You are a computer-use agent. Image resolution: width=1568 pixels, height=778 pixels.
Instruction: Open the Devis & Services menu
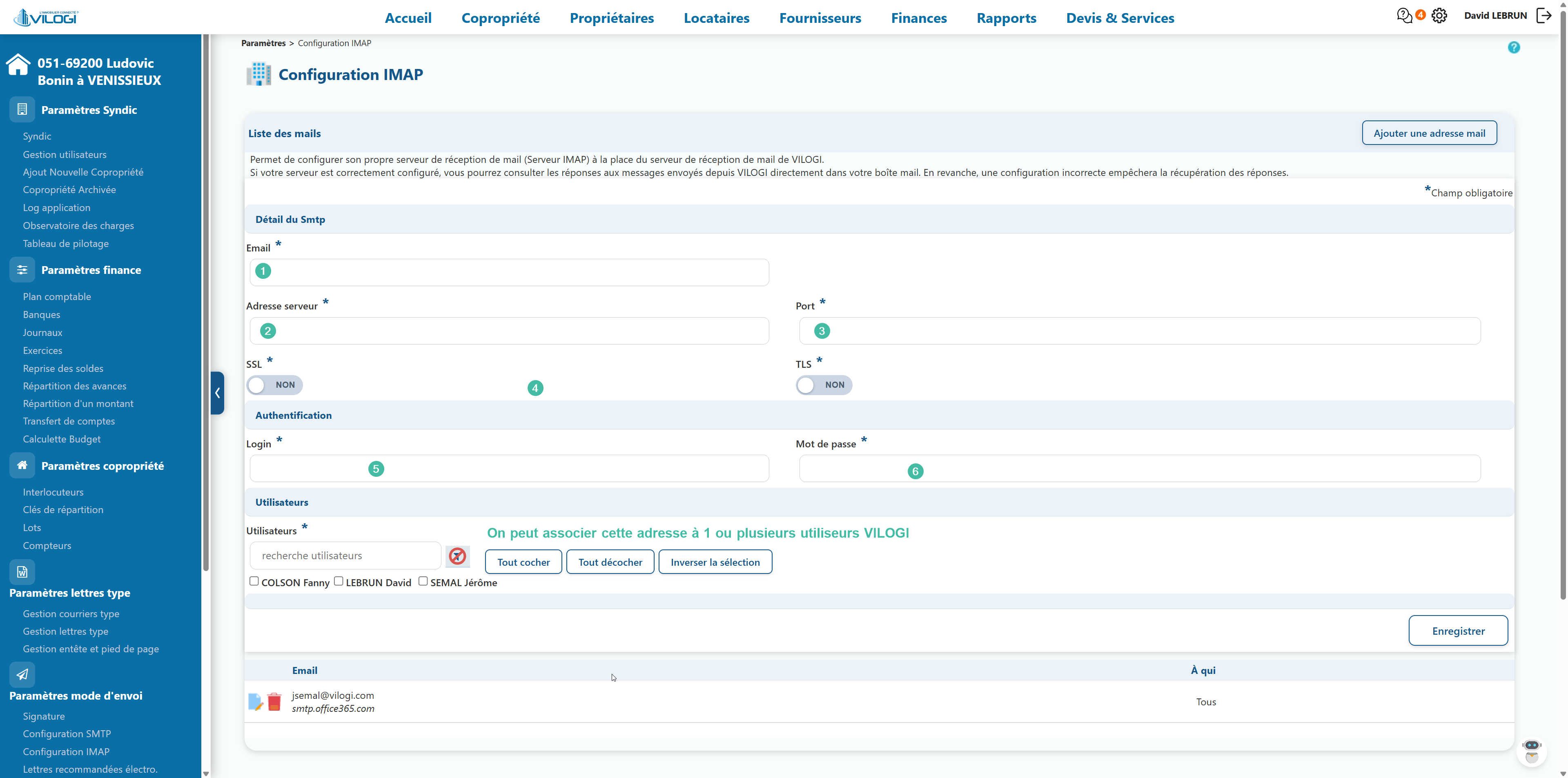coord(1120,18)
